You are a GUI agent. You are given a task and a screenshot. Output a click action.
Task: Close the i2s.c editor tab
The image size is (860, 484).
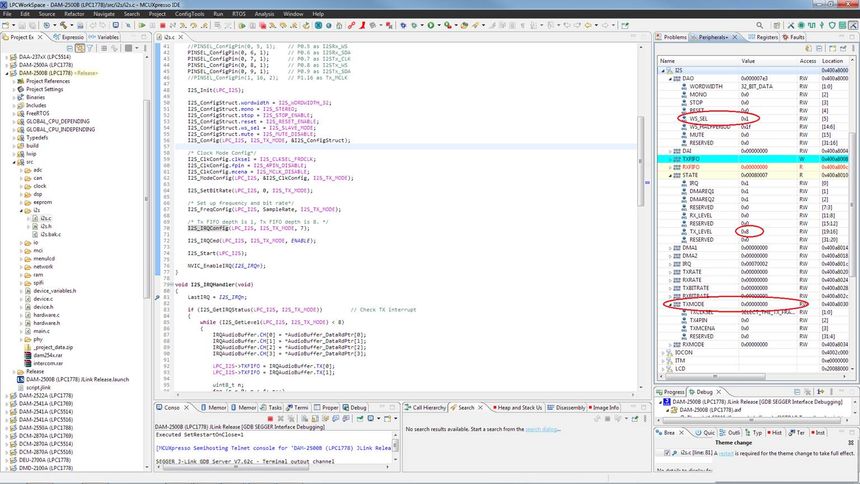point(182,37)
